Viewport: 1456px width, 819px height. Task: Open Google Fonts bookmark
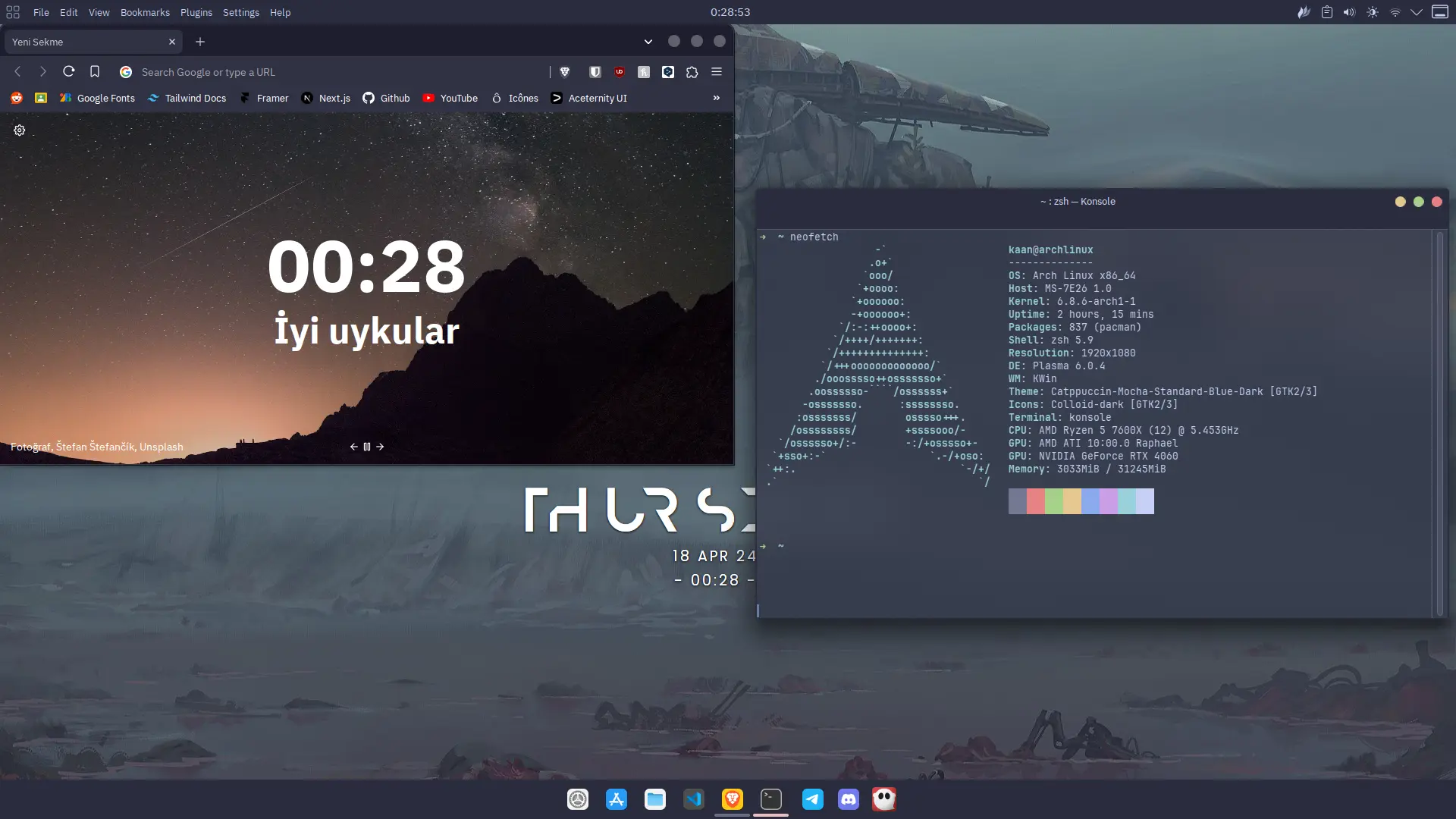97,98
